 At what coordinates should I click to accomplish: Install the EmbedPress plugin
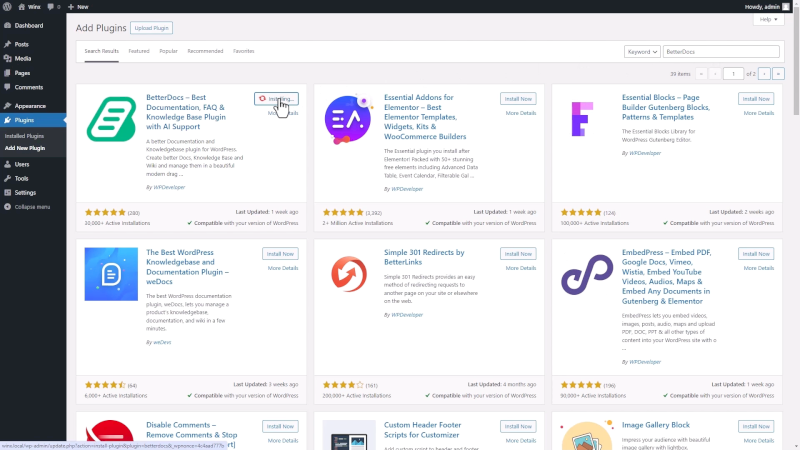756,254
